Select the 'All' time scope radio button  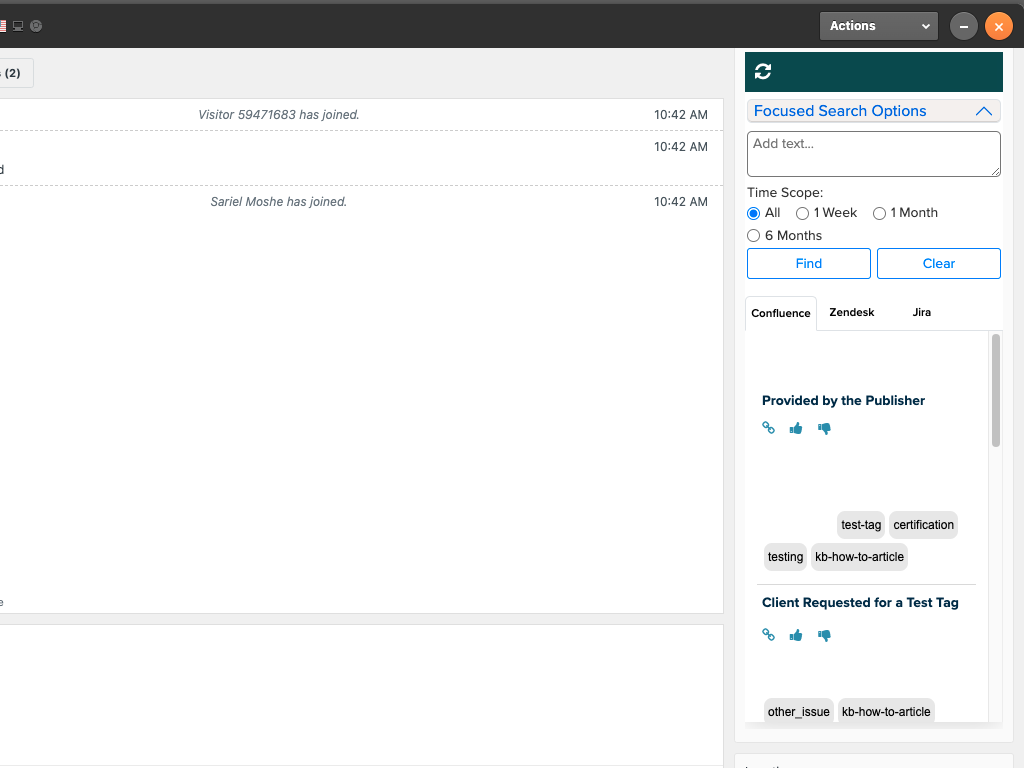[754, 213]
